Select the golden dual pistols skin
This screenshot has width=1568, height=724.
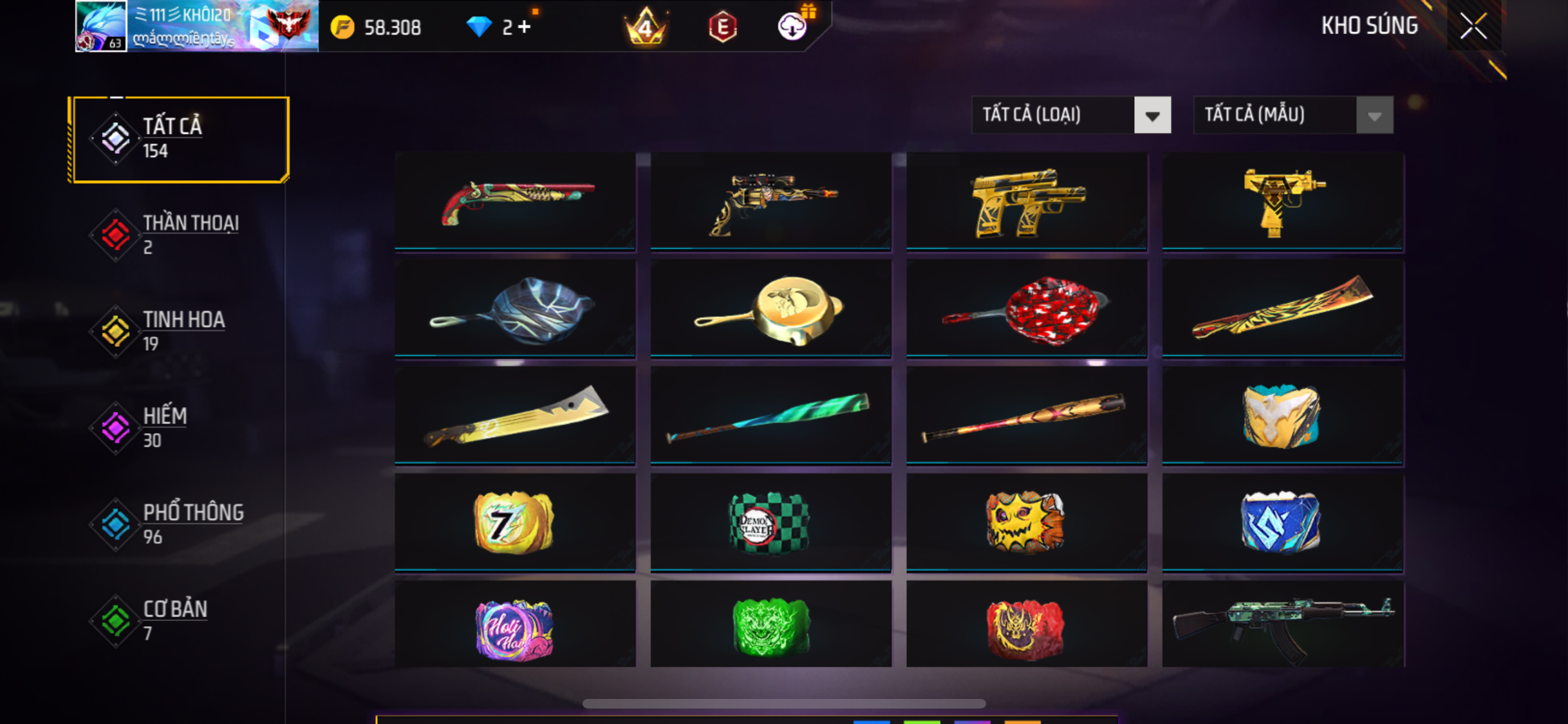tap(1027, 201)
